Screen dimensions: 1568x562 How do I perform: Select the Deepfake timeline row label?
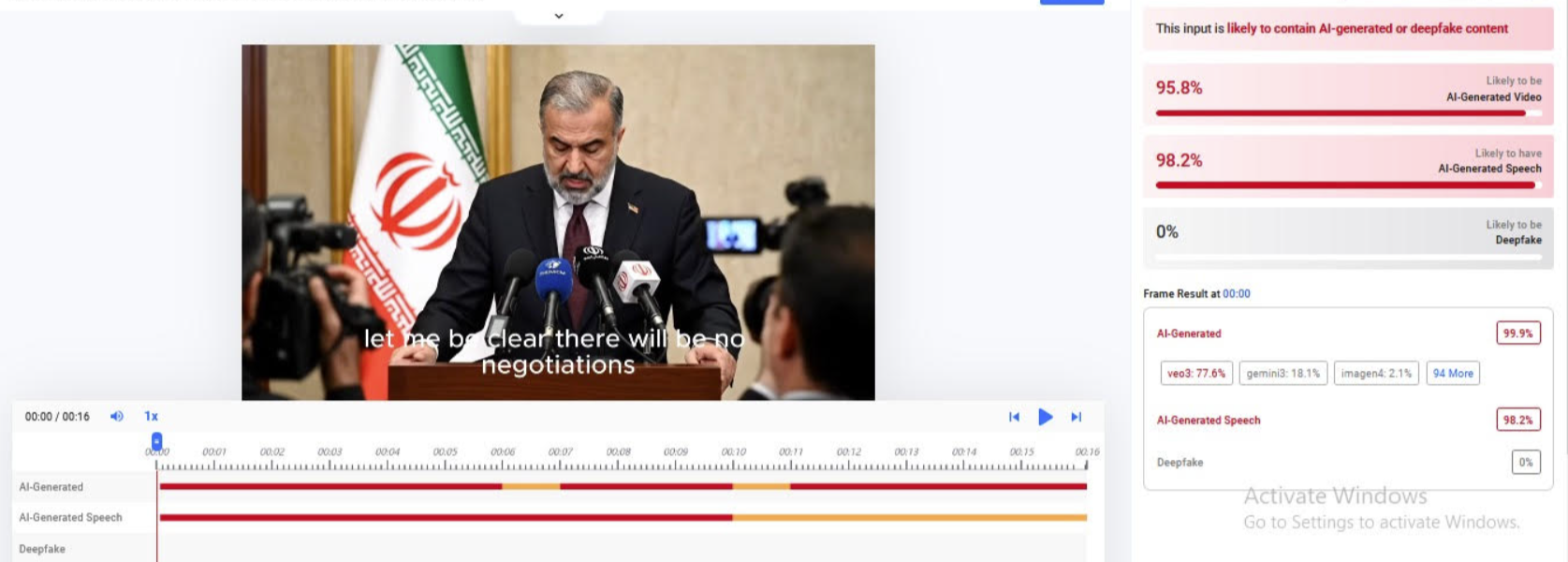tap(42, 549)
